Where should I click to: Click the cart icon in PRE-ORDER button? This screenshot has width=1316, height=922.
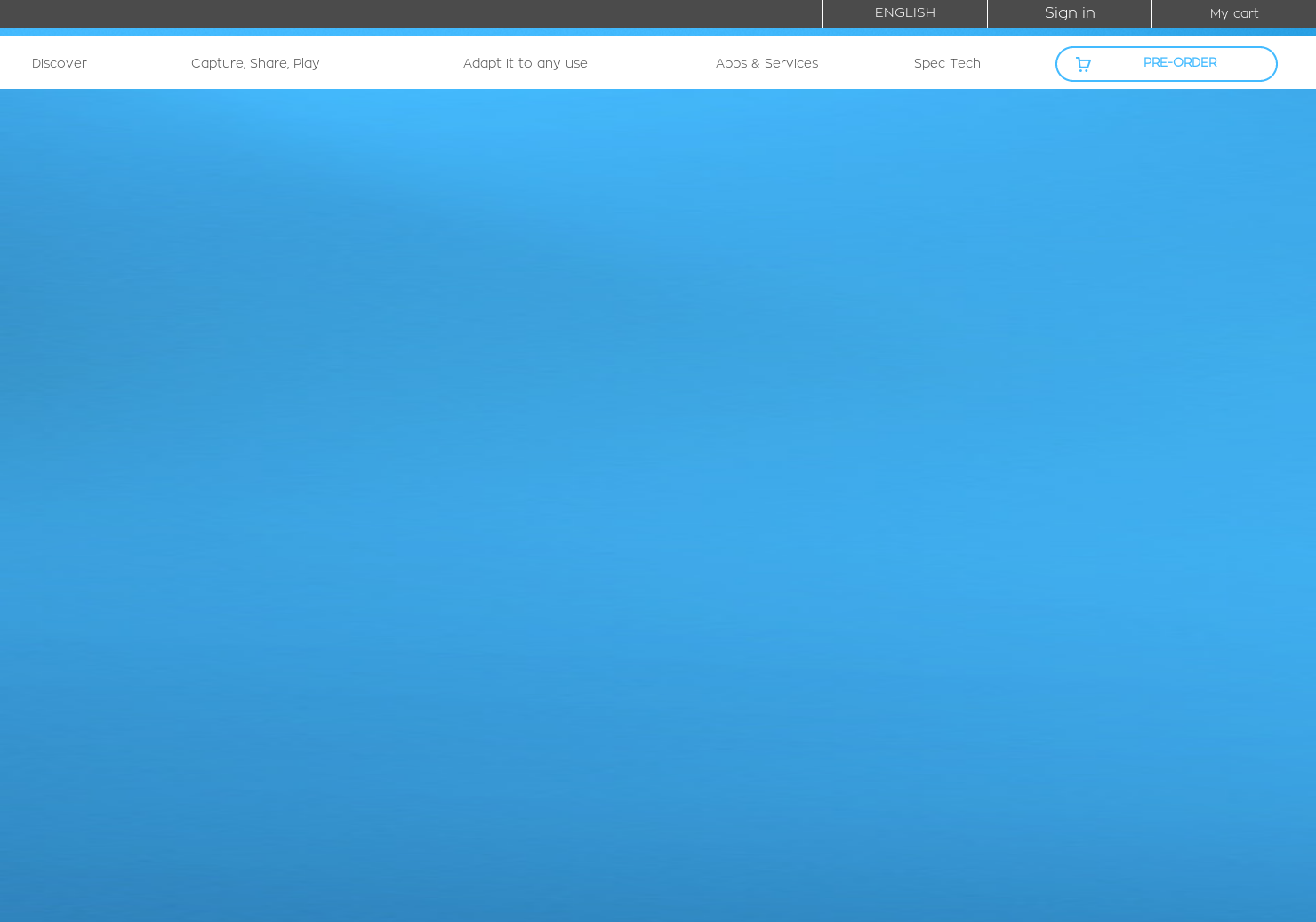[1083, 64]
